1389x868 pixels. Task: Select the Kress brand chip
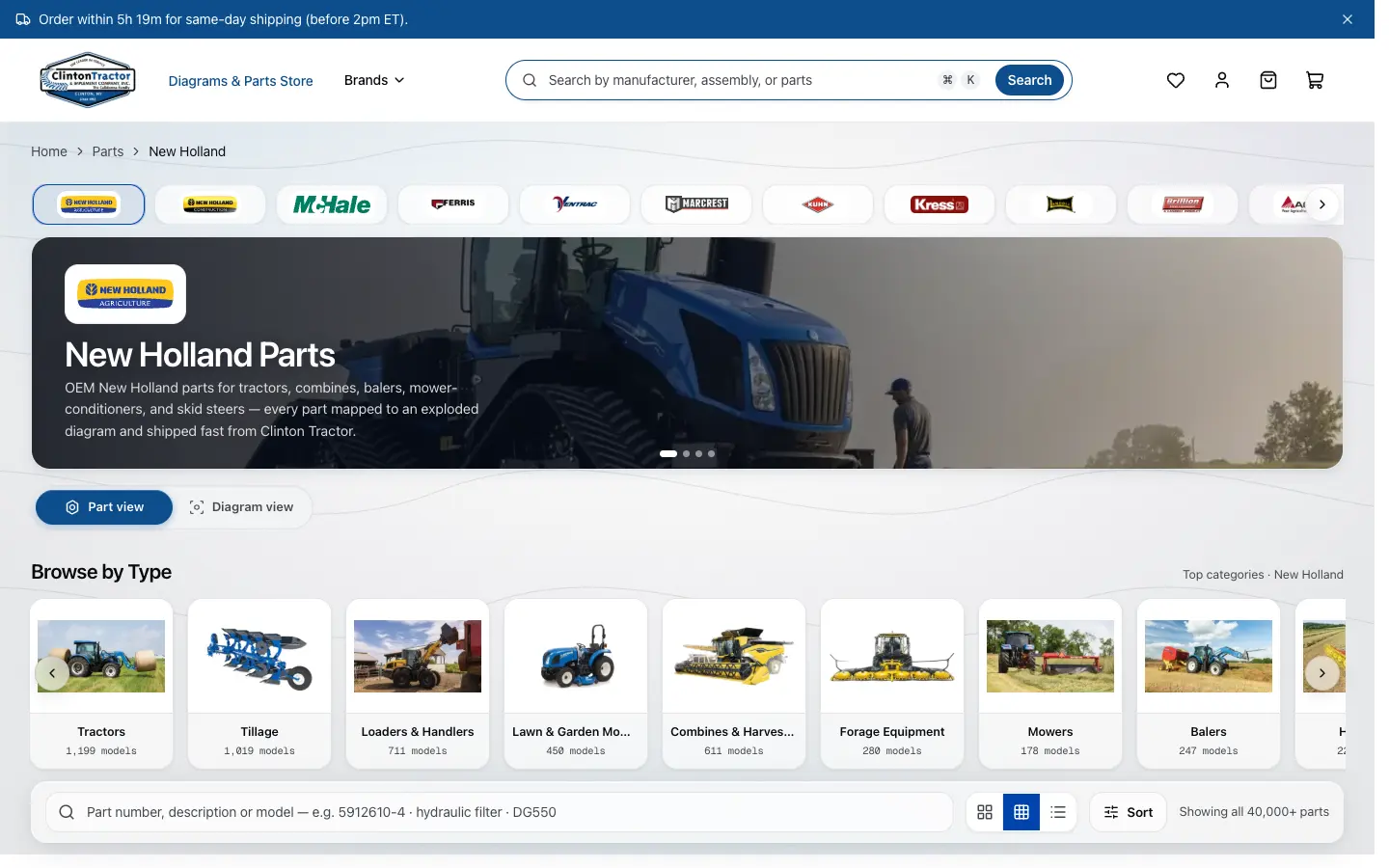(940, 204)
